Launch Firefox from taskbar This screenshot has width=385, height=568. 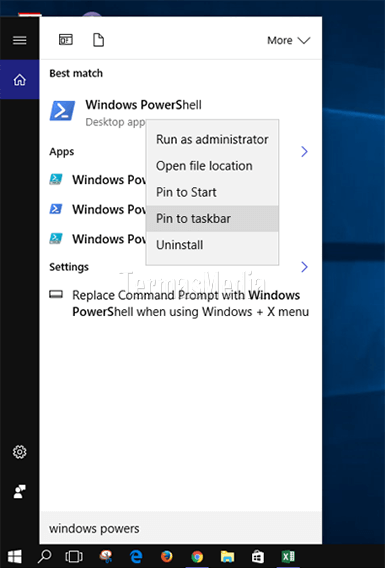(167, 556)
